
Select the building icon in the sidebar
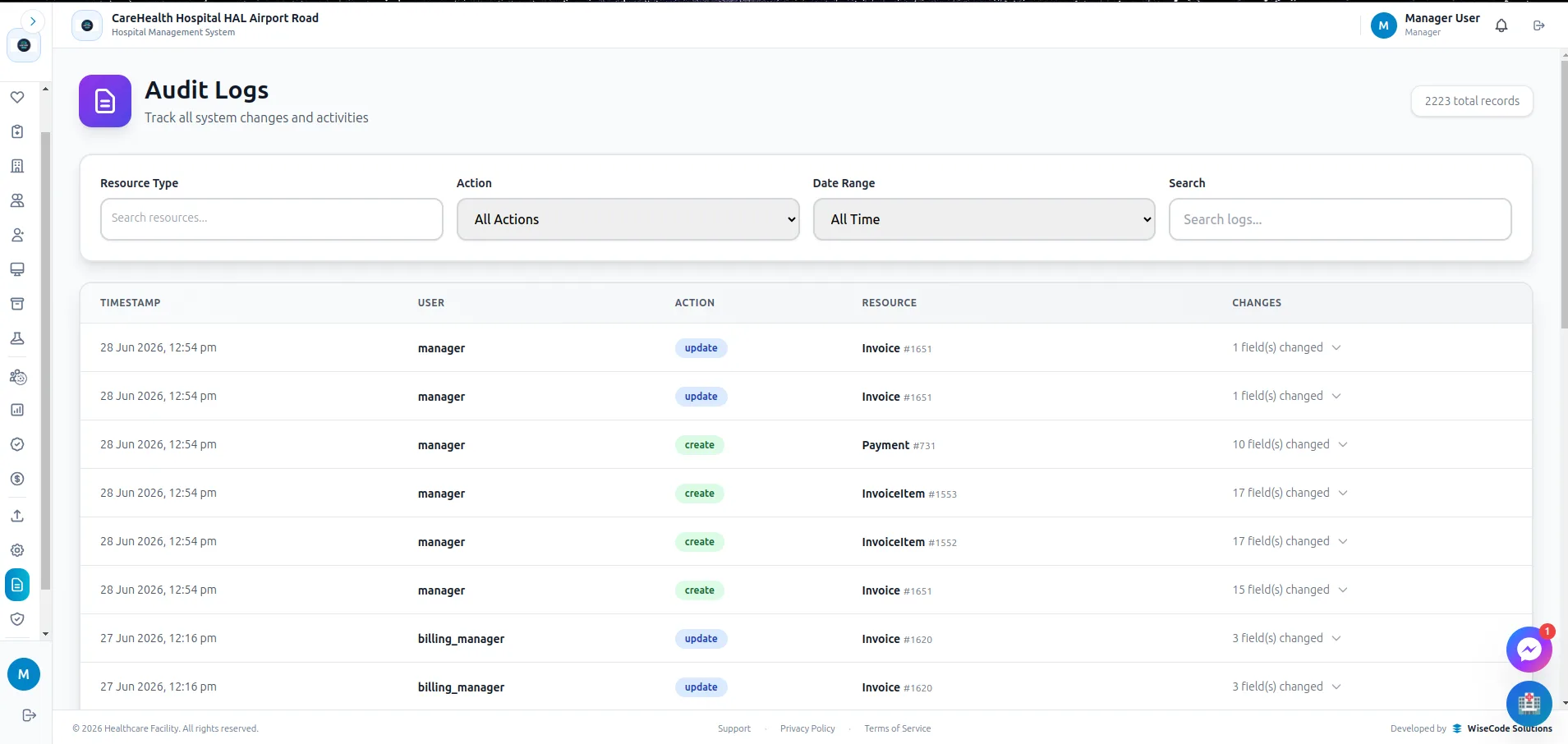coord(17,166)
